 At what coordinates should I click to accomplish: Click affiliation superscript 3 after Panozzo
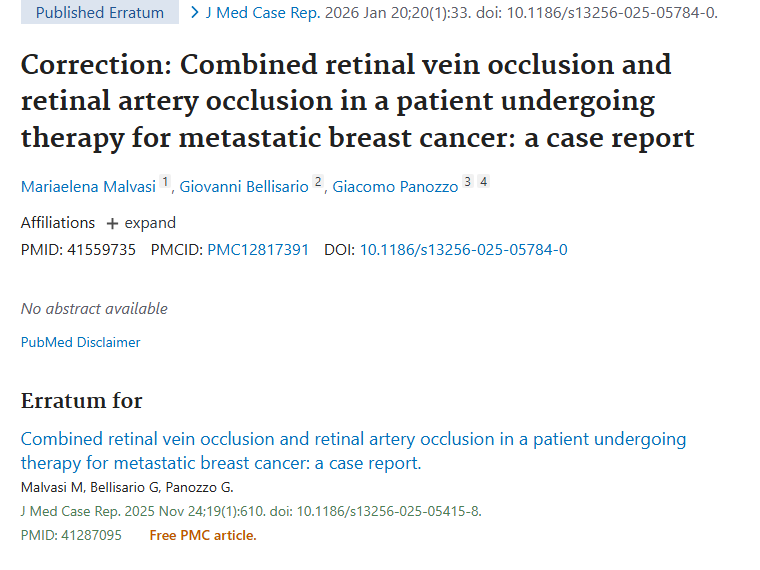[467, 182]
